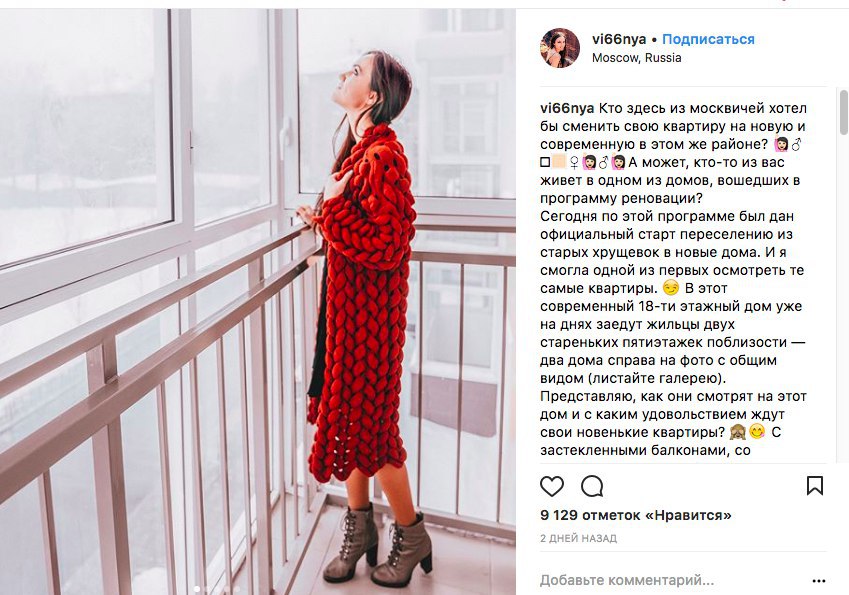Click vi66nya username at caption start

567,108
